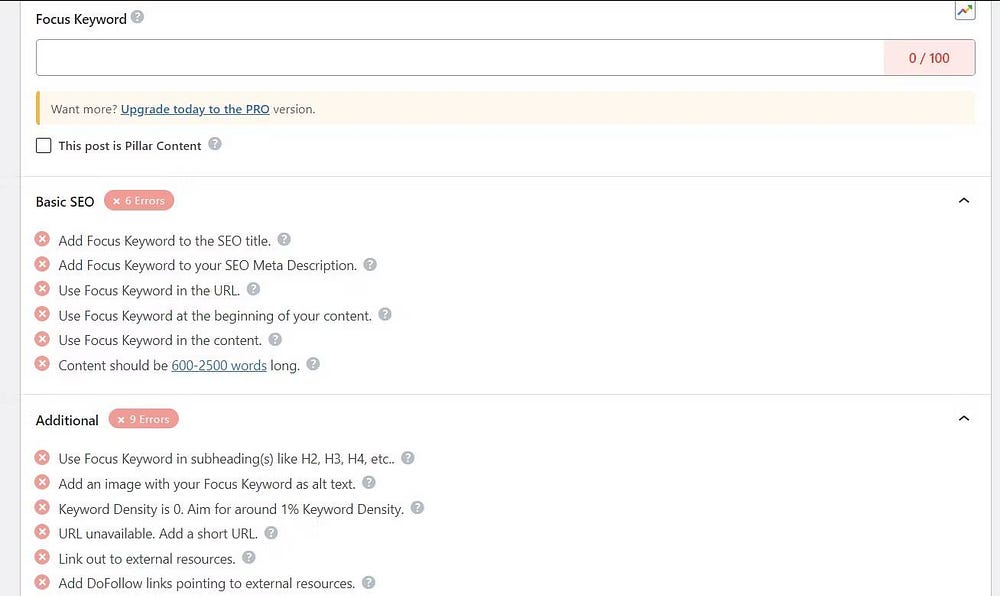Click error icon beside Keyword Density check
This screenshot has width=1000, height=596.
pyautogui.click(x=42, y=507)
